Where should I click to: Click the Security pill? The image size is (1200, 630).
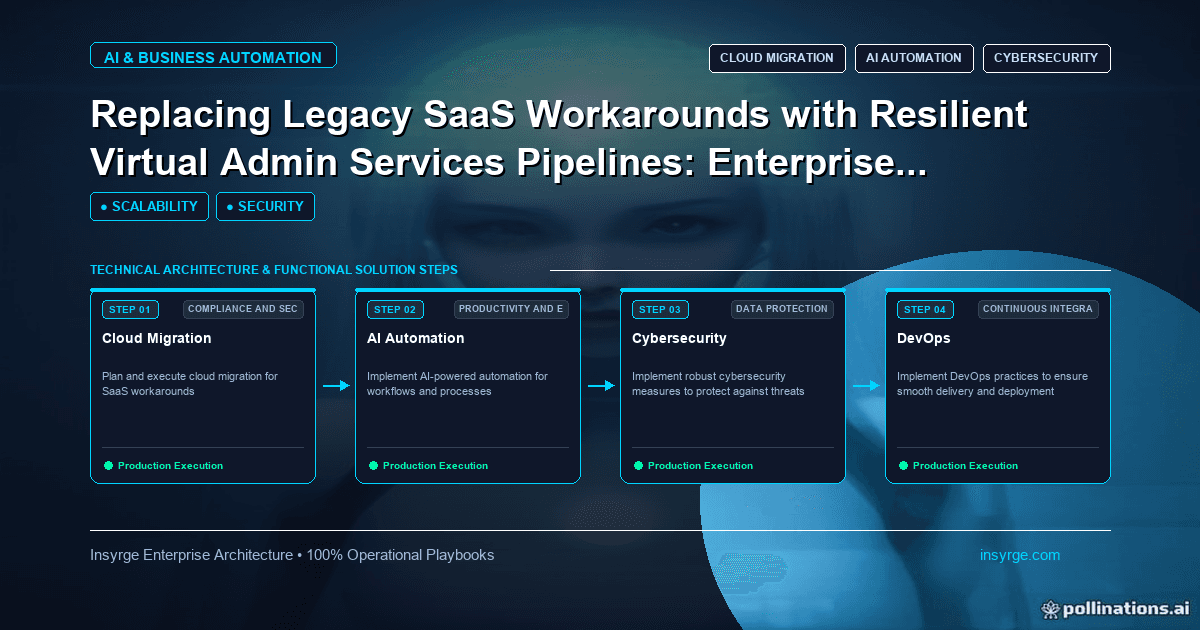[265, 206]
